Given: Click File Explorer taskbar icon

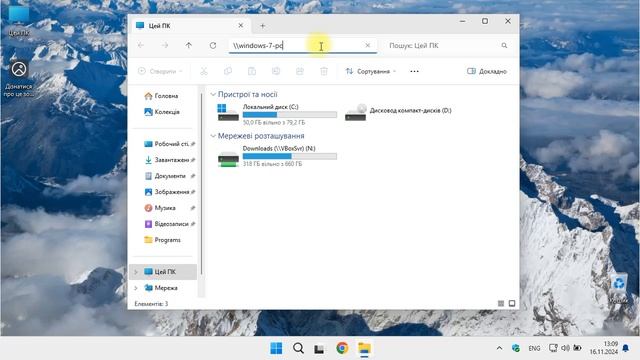Looking at the screenshot, I should (x=364, y=348).
